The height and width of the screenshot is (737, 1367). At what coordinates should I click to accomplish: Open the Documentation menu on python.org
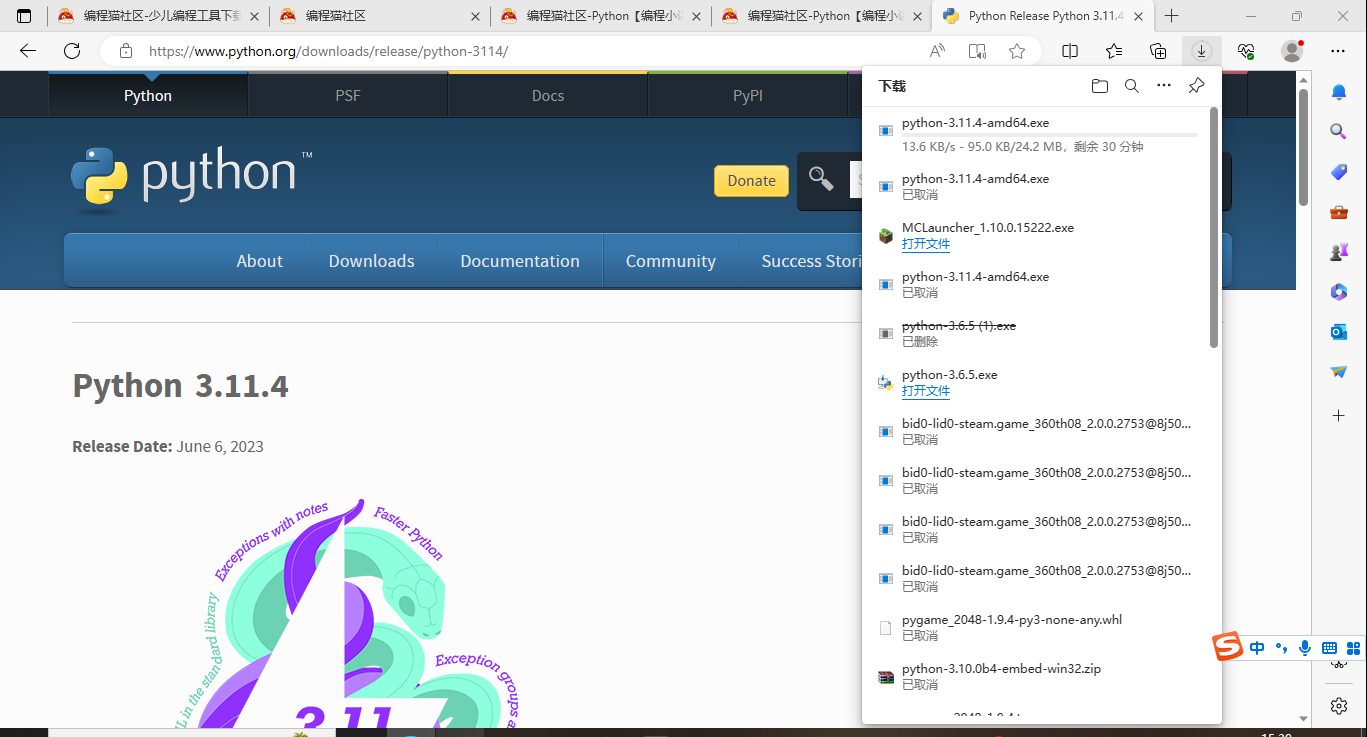coord(520,261)
